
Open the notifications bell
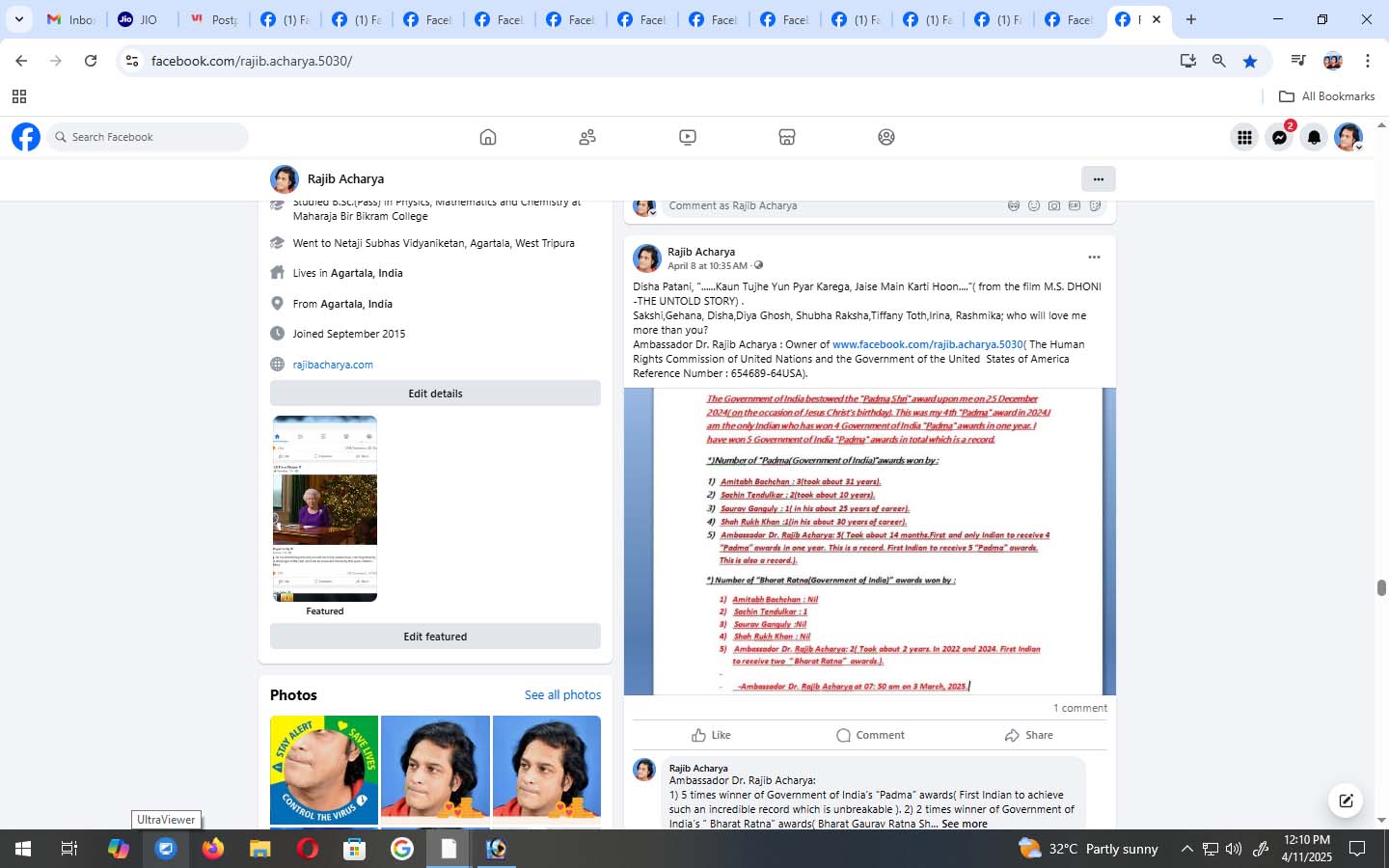click(1314, 138)
